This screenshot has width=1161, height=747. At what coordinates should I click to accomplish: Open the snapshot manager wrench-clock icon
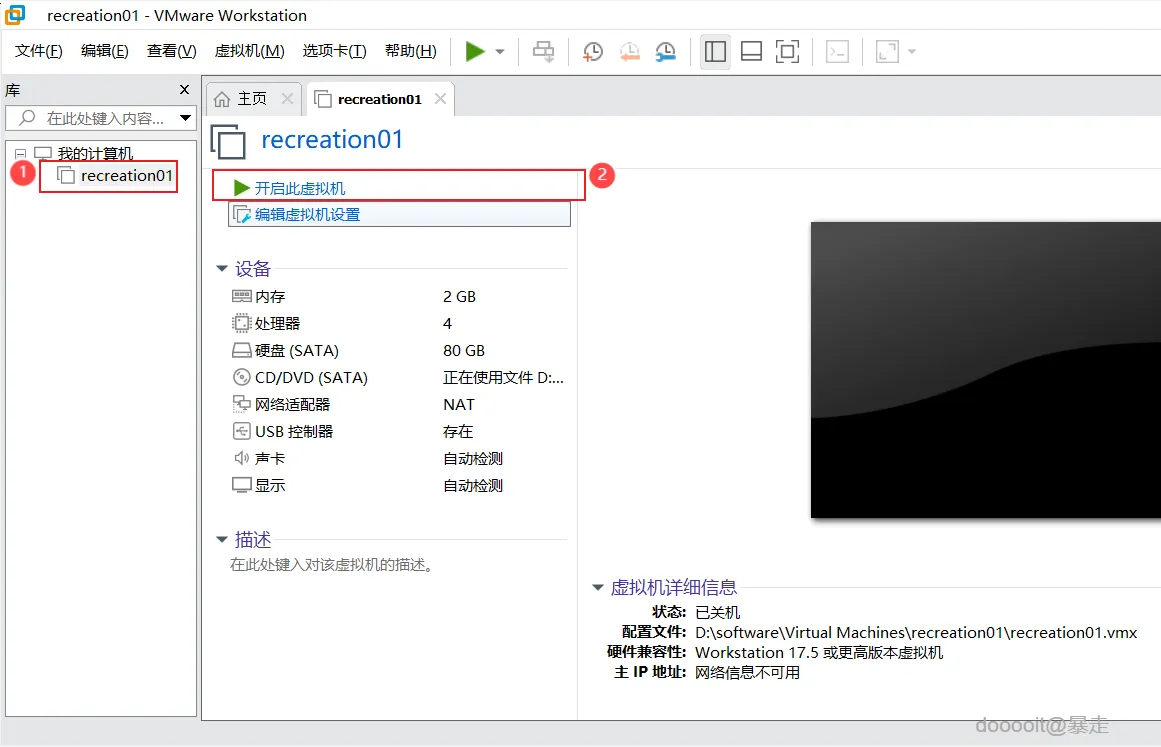[665, 52]
